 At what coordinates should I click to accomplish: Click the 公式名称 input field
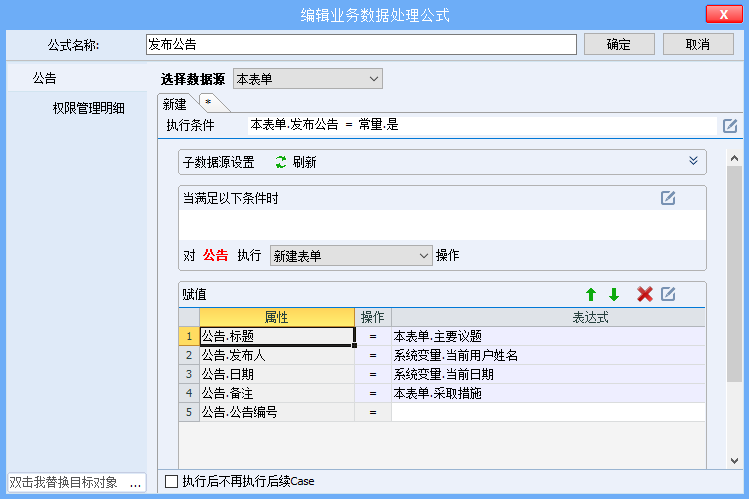point(361,44)
